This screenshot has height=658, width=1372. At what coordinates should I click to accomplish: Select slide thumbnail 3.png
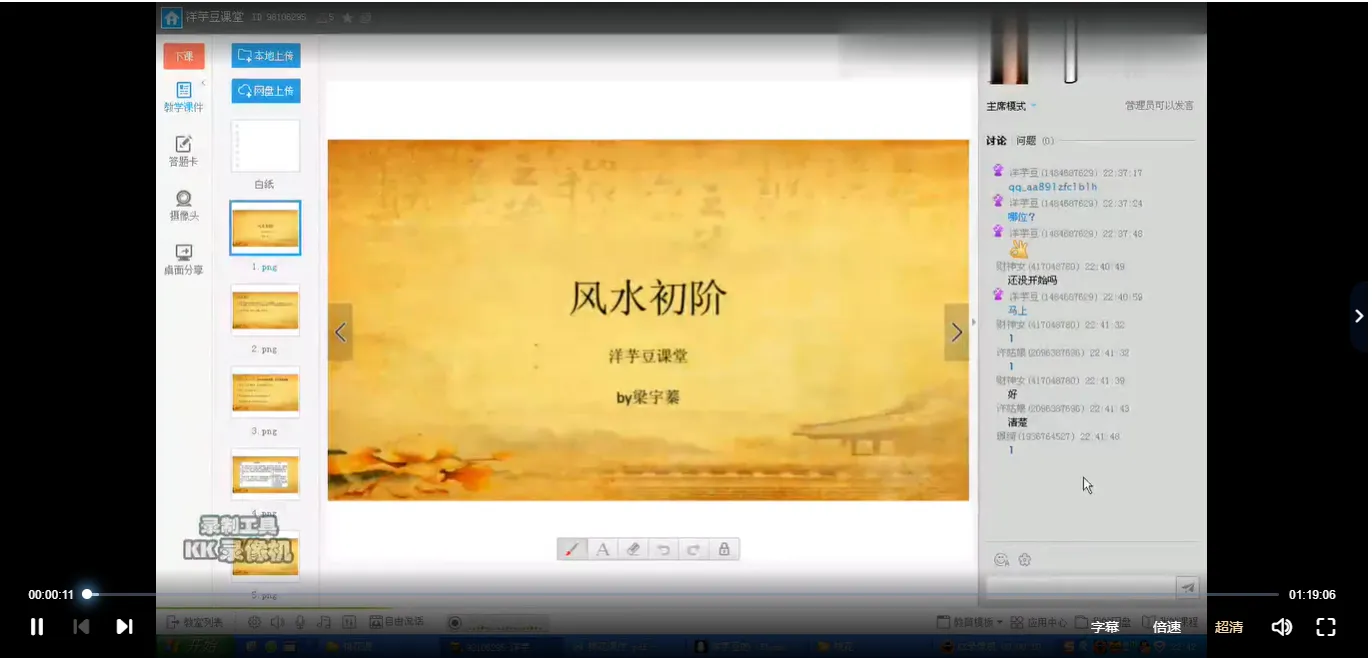(265, 392)
